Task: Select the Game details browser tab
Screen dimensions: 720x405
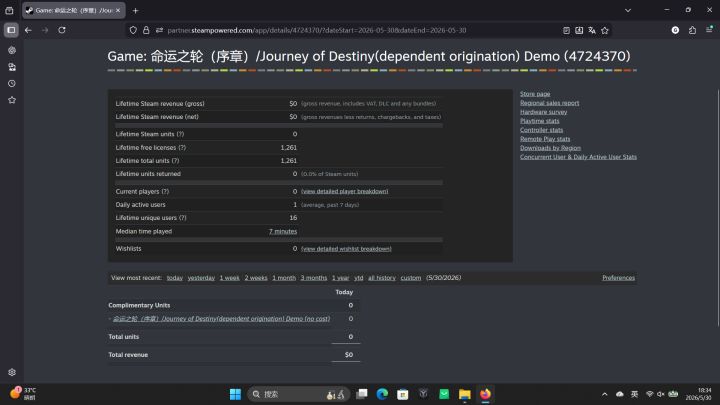Action: pos(73,10)
